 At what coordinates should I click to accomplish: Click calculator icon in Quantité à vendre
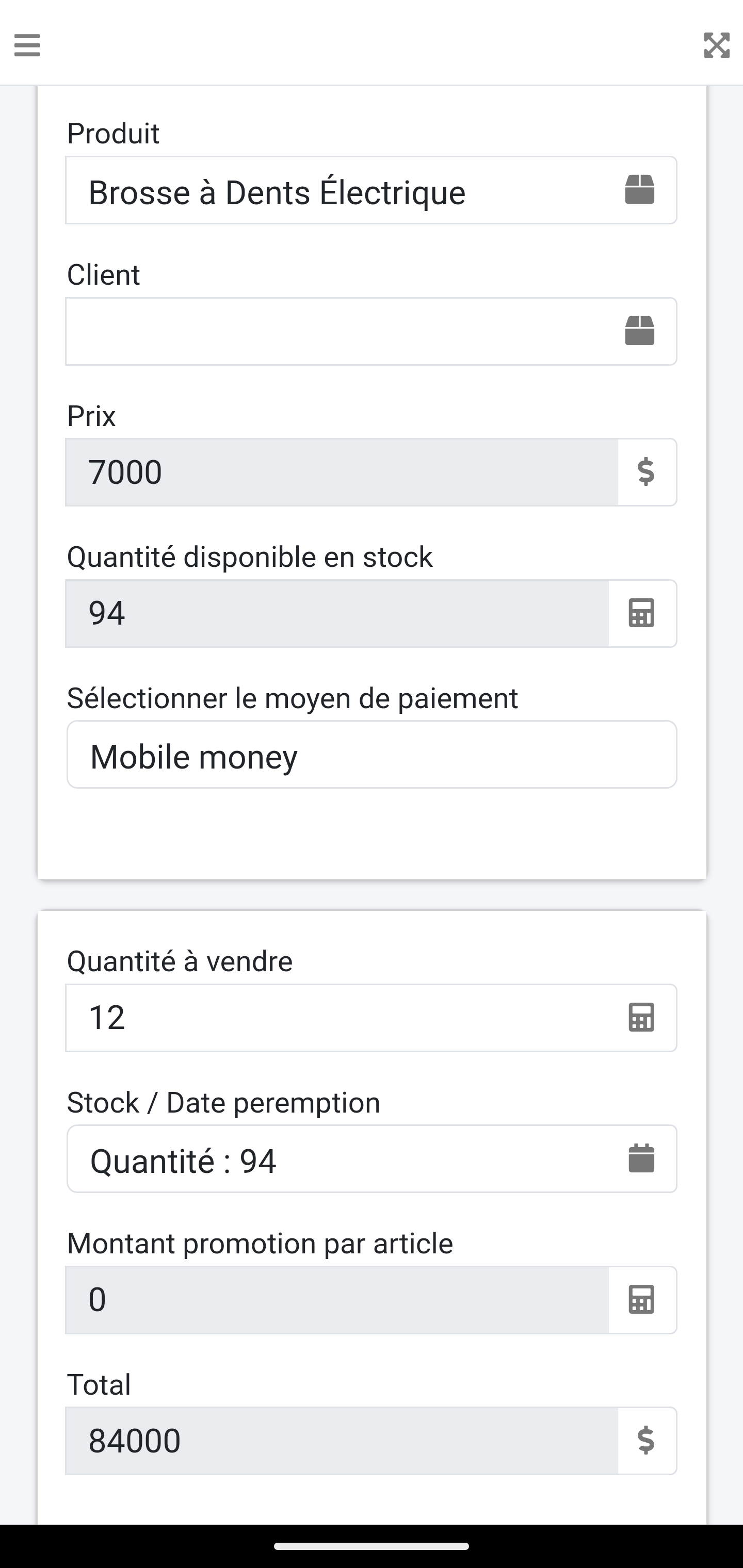pyautogui.click(x=641, y=1018)
